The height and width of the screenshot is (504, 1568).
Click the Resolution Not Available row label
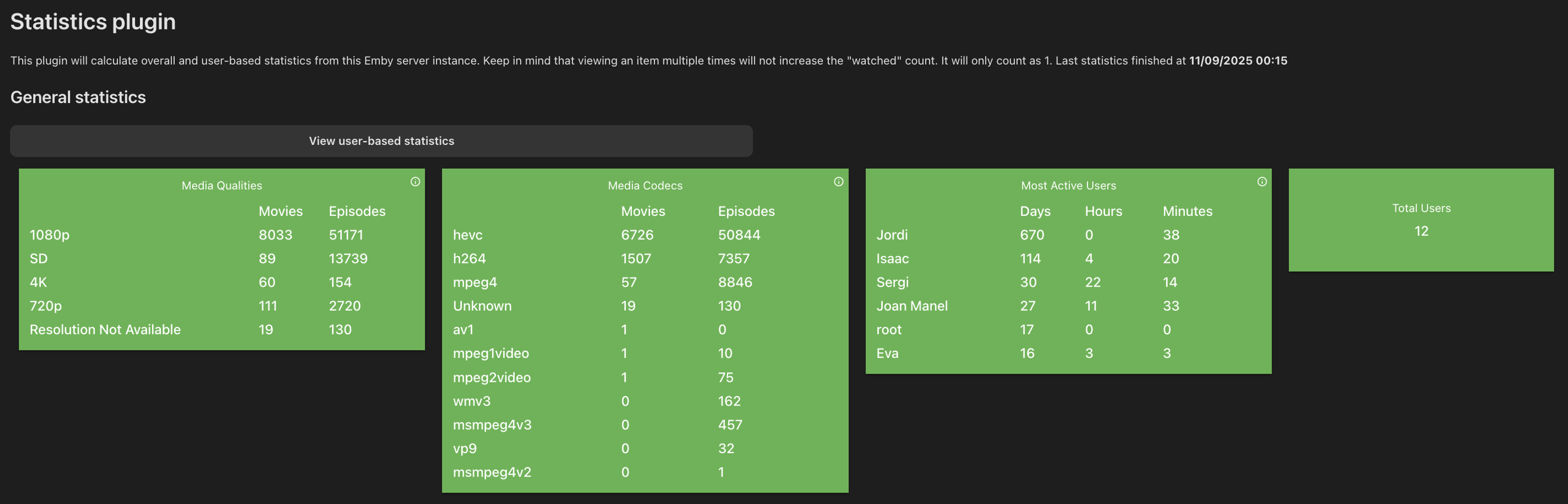[x=105, y=330]
